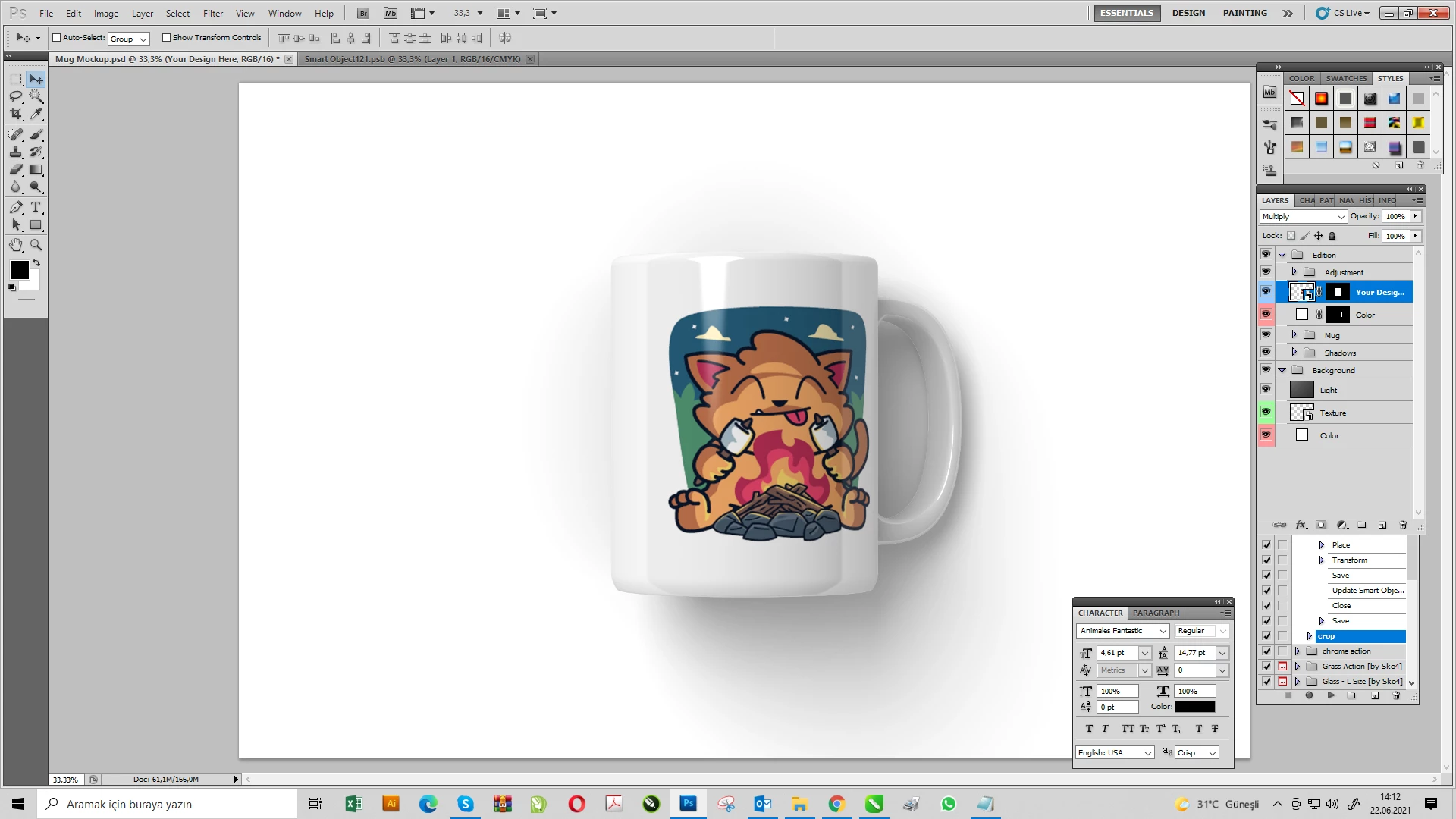Viewport: 1456px width, 819px height.
Task: Switch to the PAINTING workspace
Action: click(1244, 13)
